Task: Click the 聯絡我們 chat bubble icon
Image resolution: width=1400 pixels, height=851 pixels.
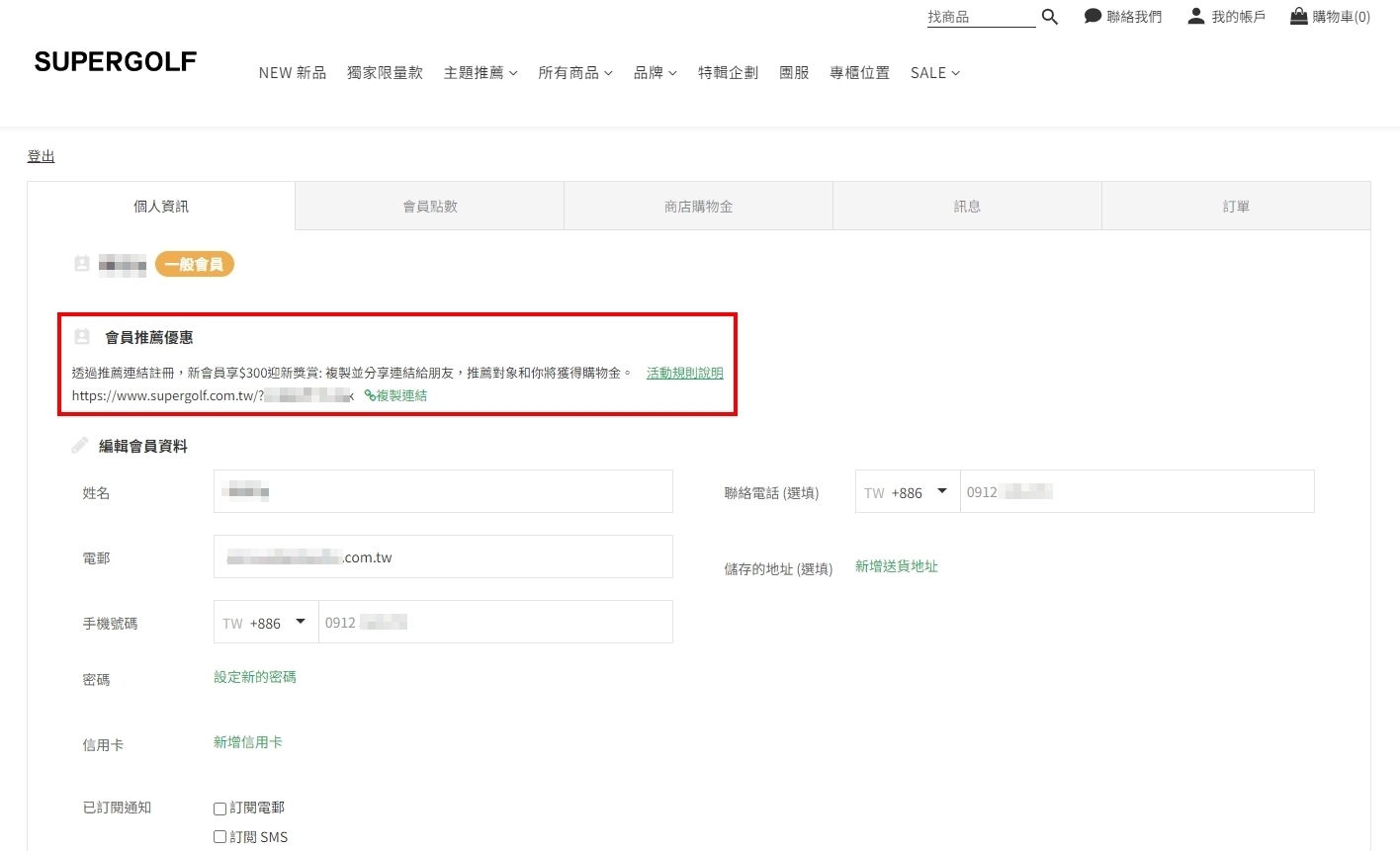Action: [1093, 16]
